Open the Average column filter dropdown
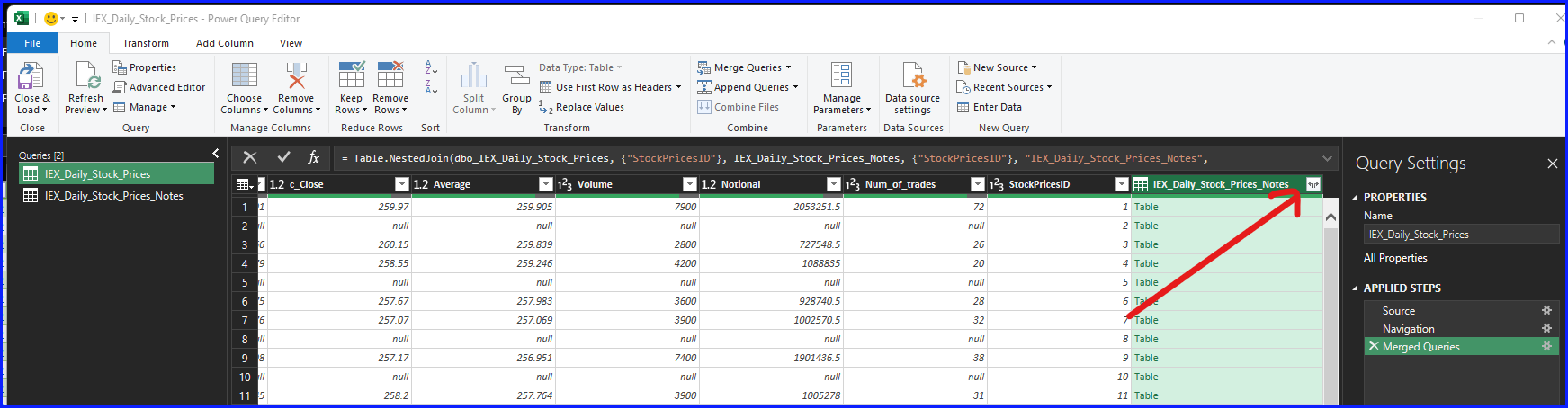1568x408 pixels. 546,184
